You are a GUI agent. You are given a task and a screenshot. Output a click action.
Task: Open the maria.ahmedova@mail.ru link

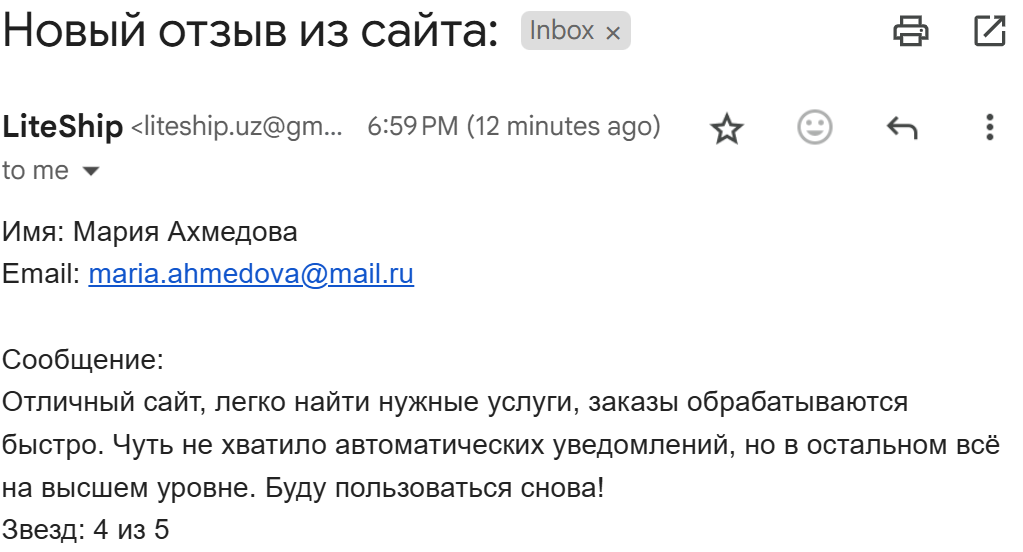(x=251, y=274)
